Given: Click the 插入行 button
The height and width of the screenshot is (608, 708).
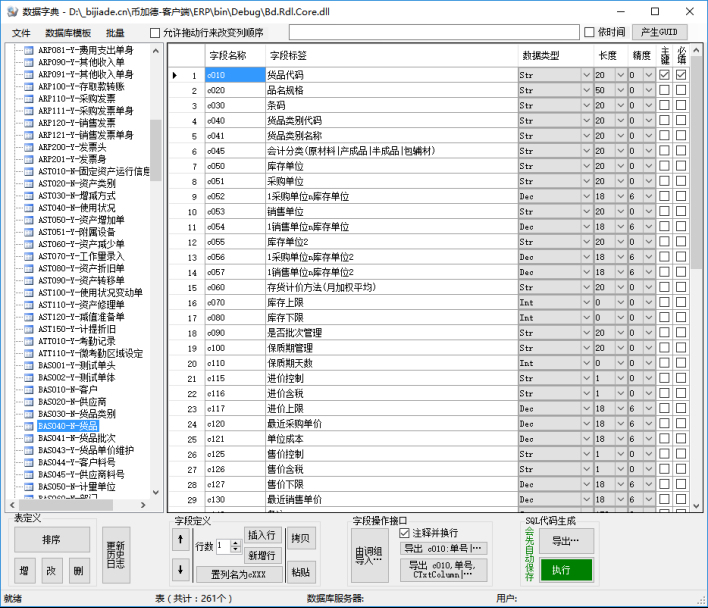Looking at the screenshot, I should [x=262, y=535].
